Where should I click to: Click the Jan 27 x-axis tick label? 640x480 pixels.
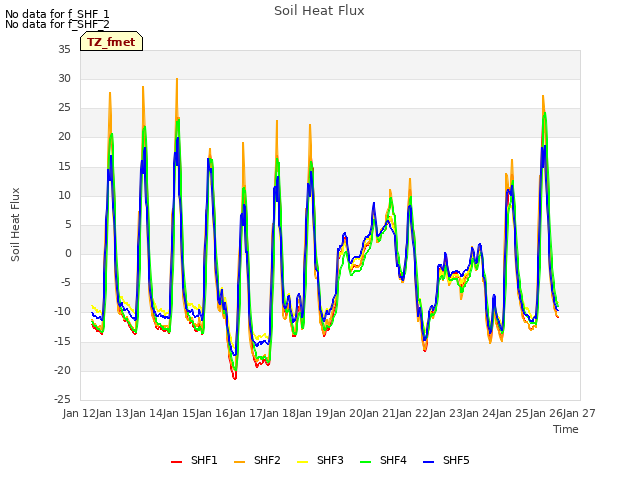click(x=579, y=413)
